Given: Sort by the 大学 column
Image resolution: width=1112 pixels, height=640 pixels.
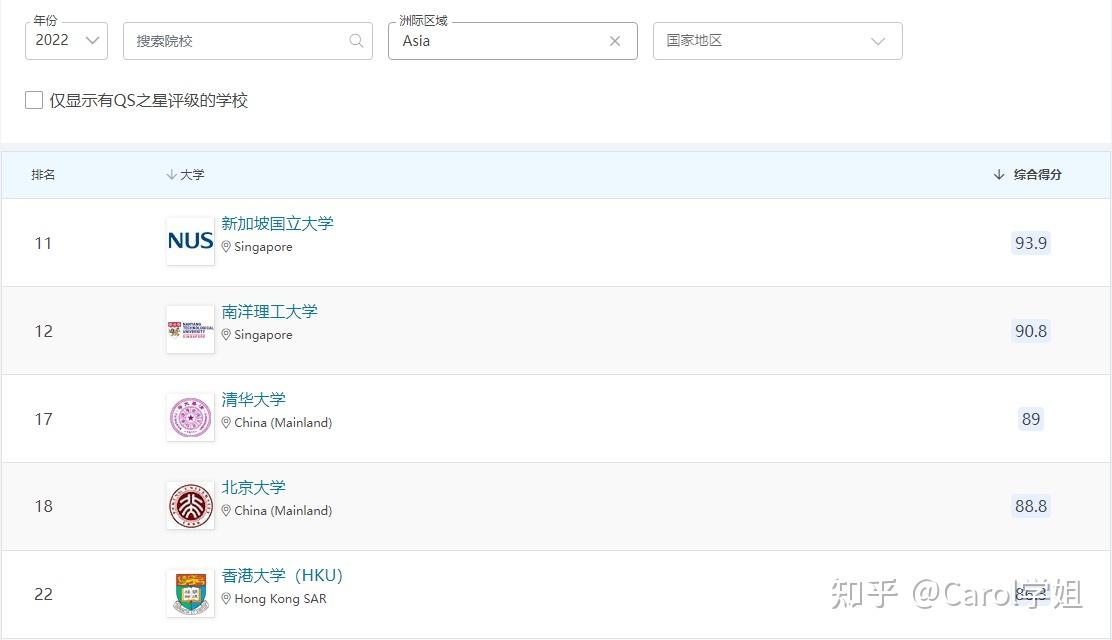Looking at the screenshot, I should 185,175.
